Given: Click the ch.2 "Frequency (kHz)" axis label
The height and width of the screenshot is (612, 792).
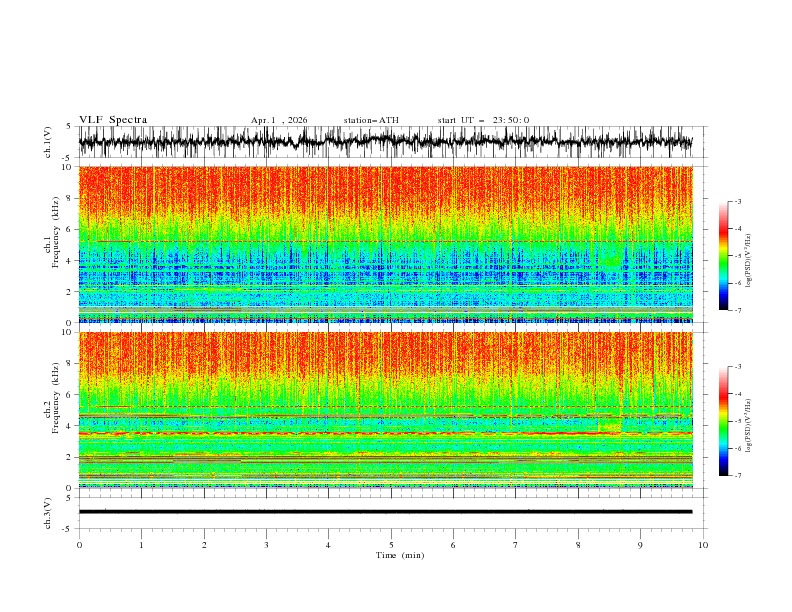Looking at the screenshot, I should point(56,398).
